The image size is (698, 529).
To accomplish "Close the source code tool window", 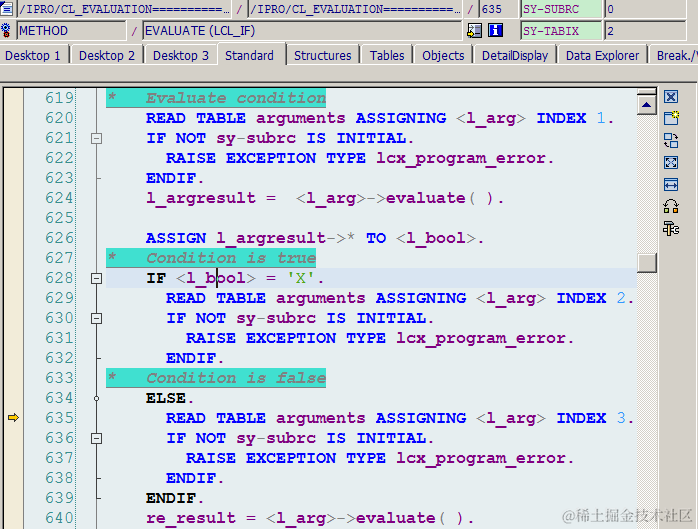I will coord(671,97).
